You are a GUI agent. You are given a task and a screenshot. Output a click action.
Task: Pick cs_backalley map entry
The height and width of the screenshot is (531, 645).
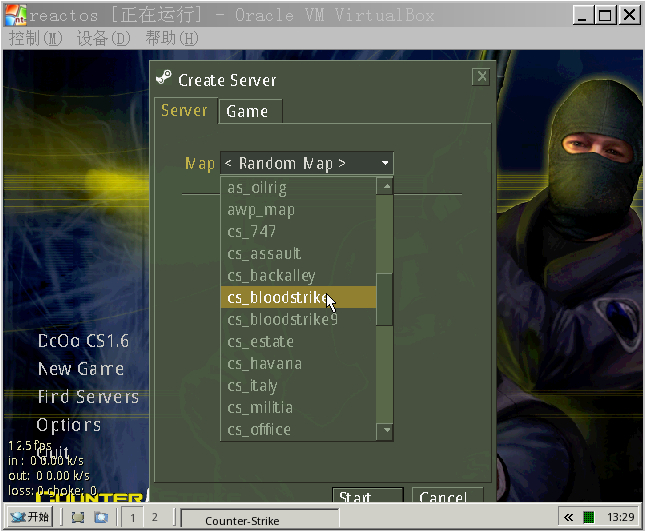point(298,276)
